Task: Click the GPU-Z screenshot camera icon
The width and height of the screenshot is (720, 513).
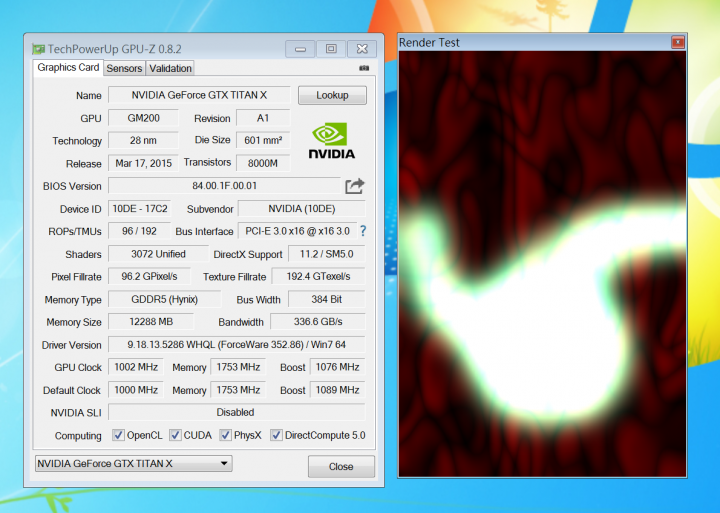Action: 364,68
